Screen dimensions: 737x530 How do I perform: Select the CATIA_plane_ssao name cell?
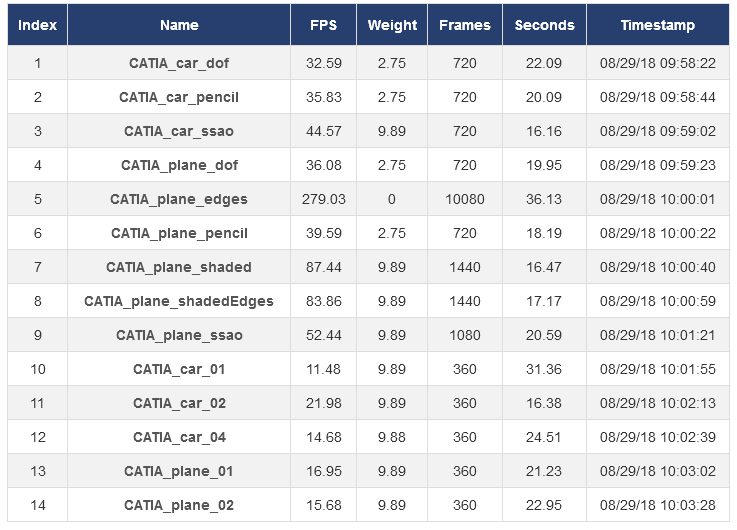point(179,335)
